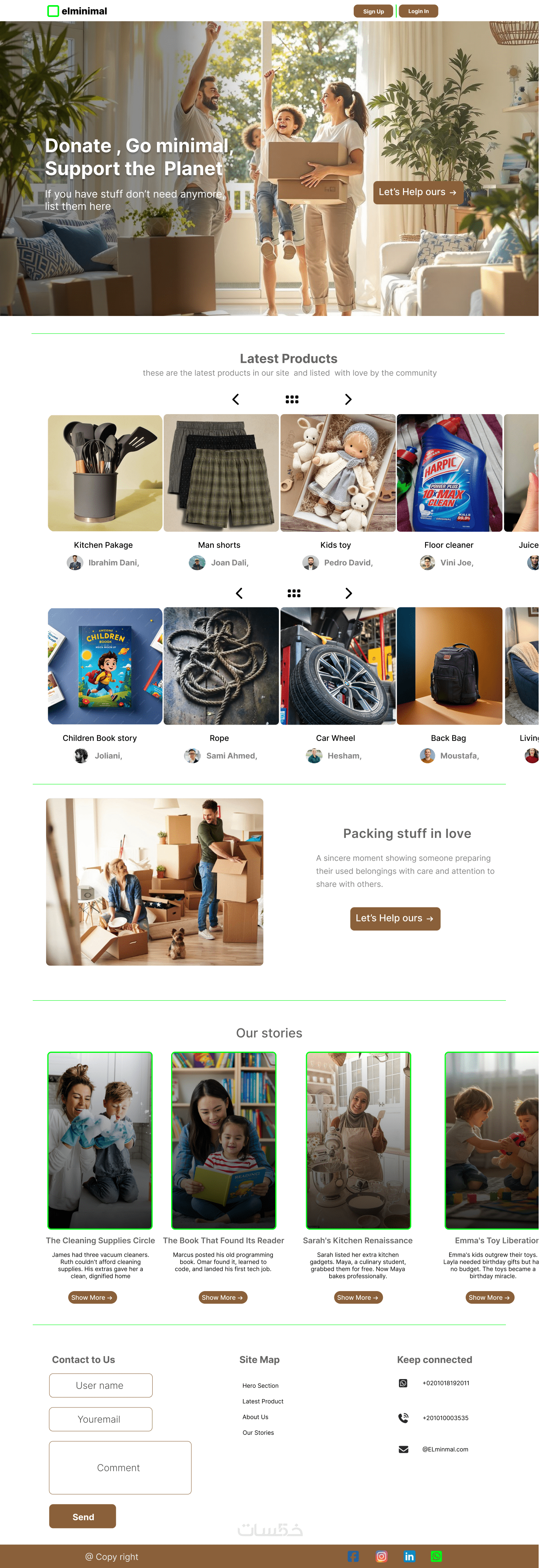Click the Facebook icon in footer

[353, 1556]
